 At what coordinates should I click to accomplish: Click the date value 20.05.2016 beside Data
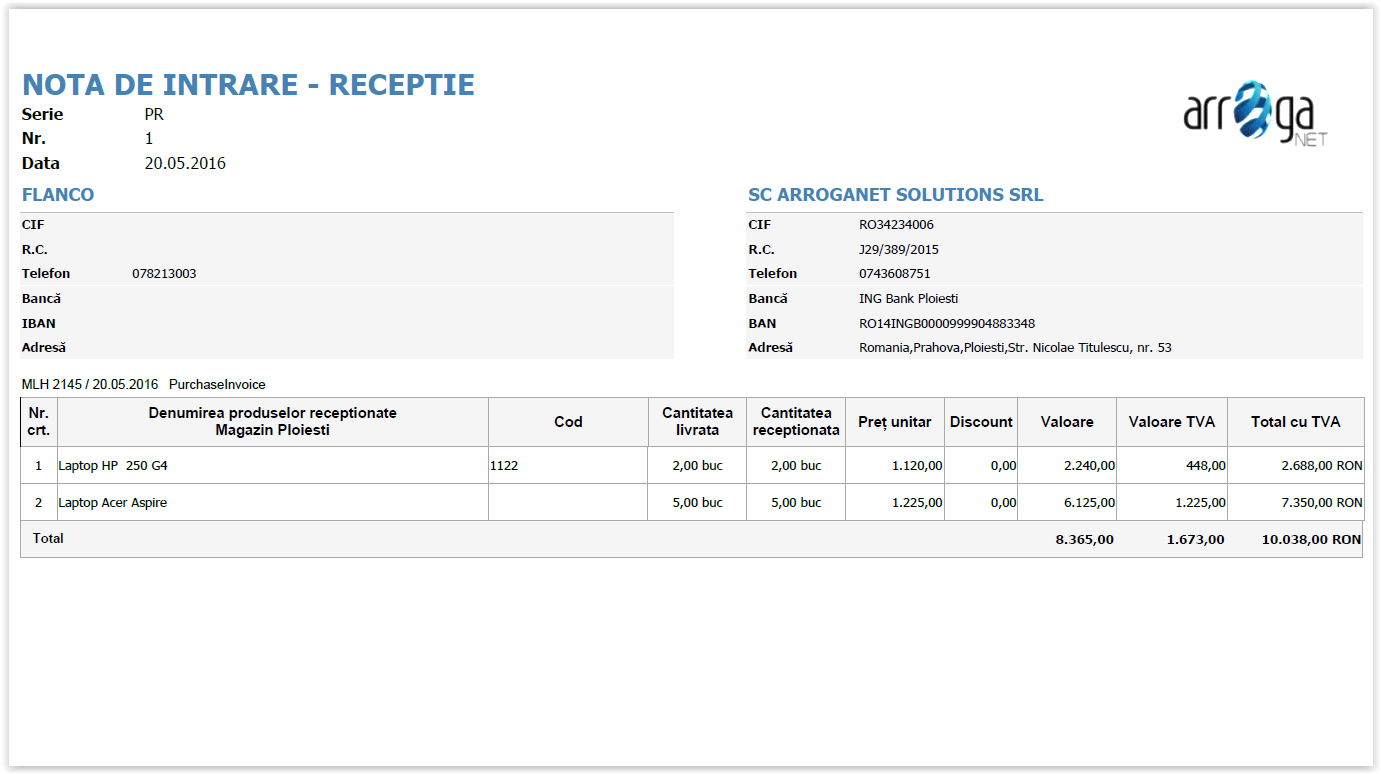(185, 163)
